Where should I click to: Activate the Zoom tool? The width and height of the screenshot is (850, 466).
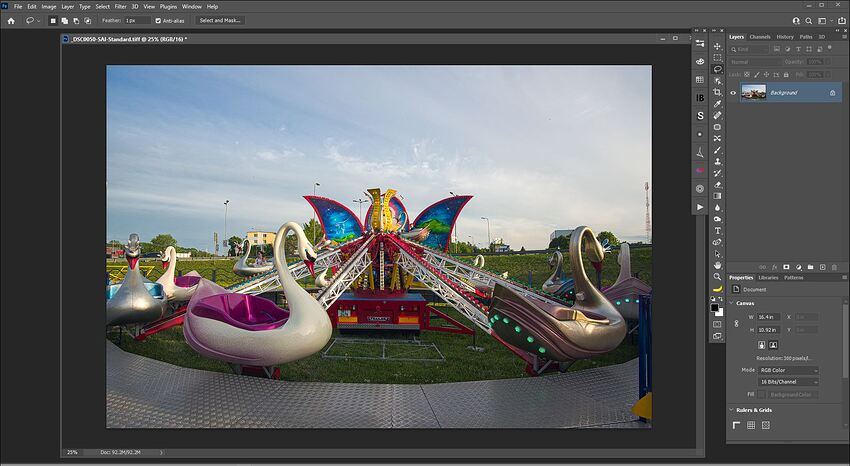717,276
